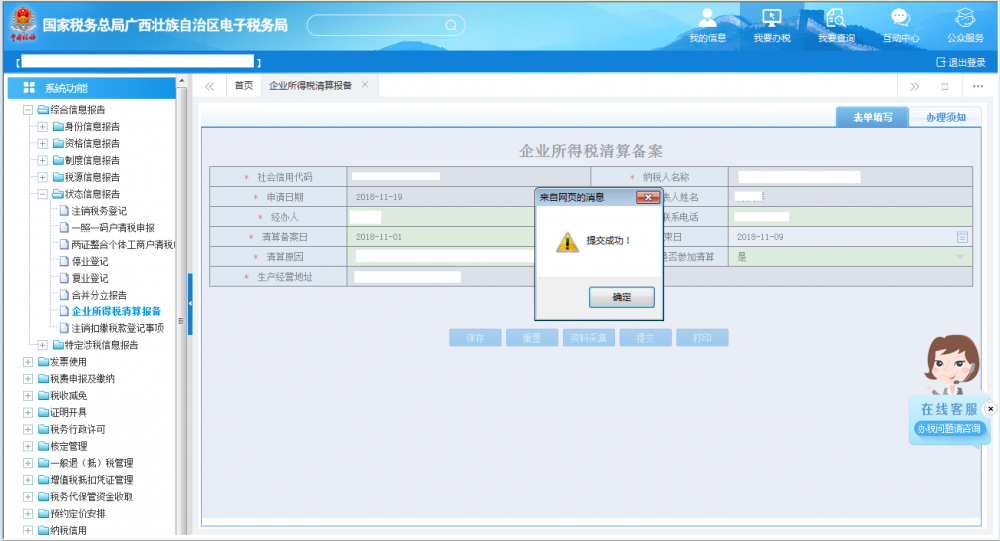Click the 提交 submit button
This screenshot has height=541, width=1000.
[645, 338]
